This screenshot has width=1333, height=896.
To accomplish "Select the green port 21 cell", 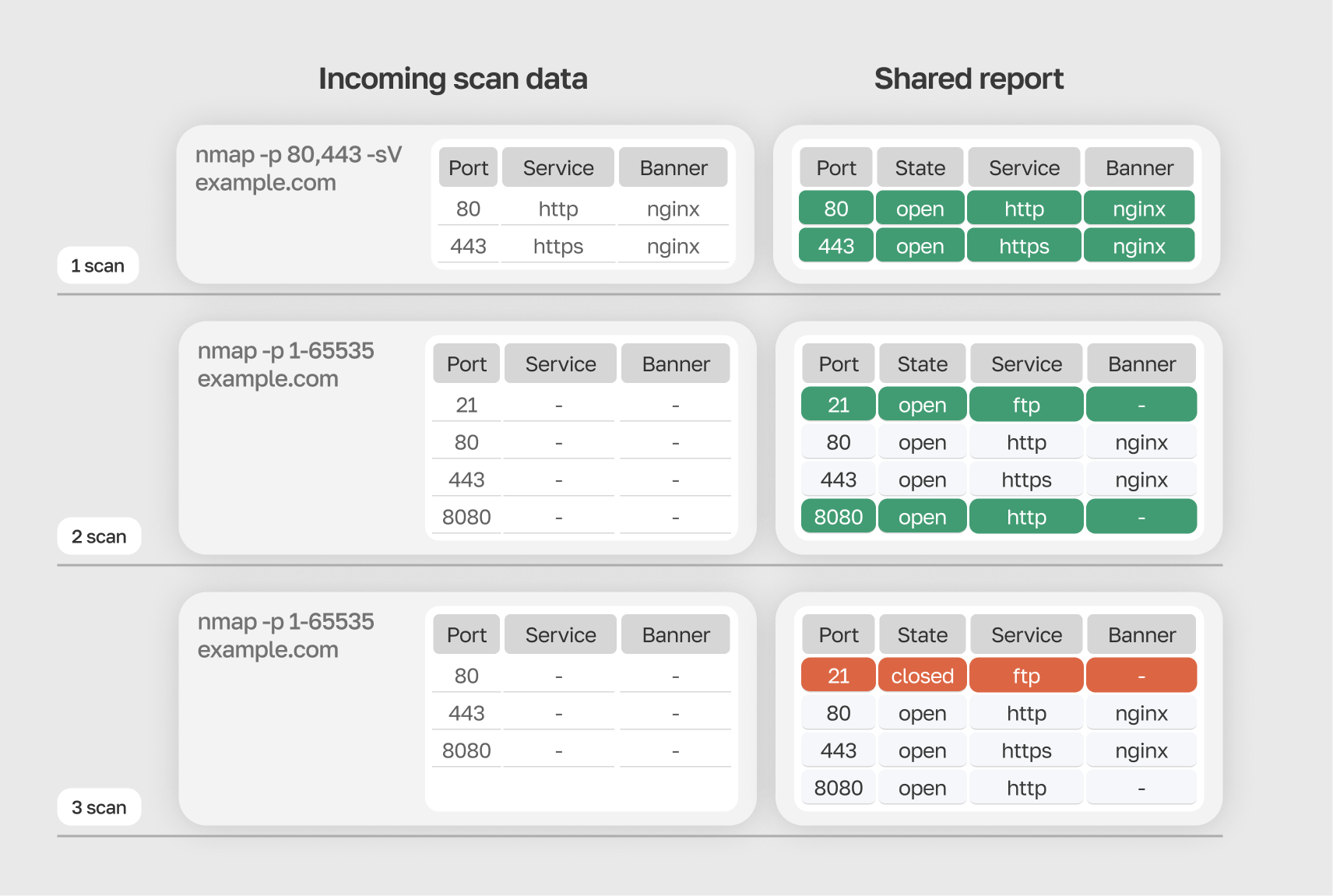I will click(x=838, y=404).
